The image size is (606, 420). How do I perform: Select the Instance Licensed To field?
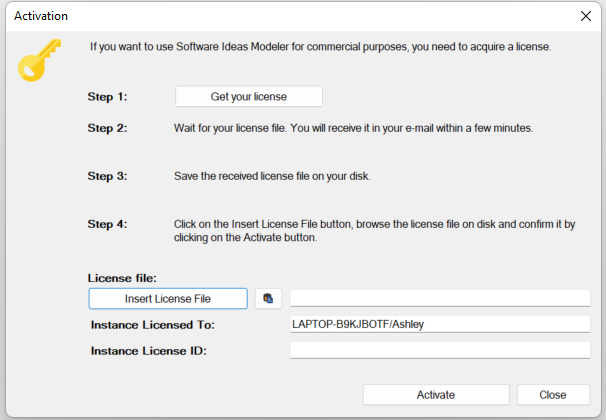[440, 324]
